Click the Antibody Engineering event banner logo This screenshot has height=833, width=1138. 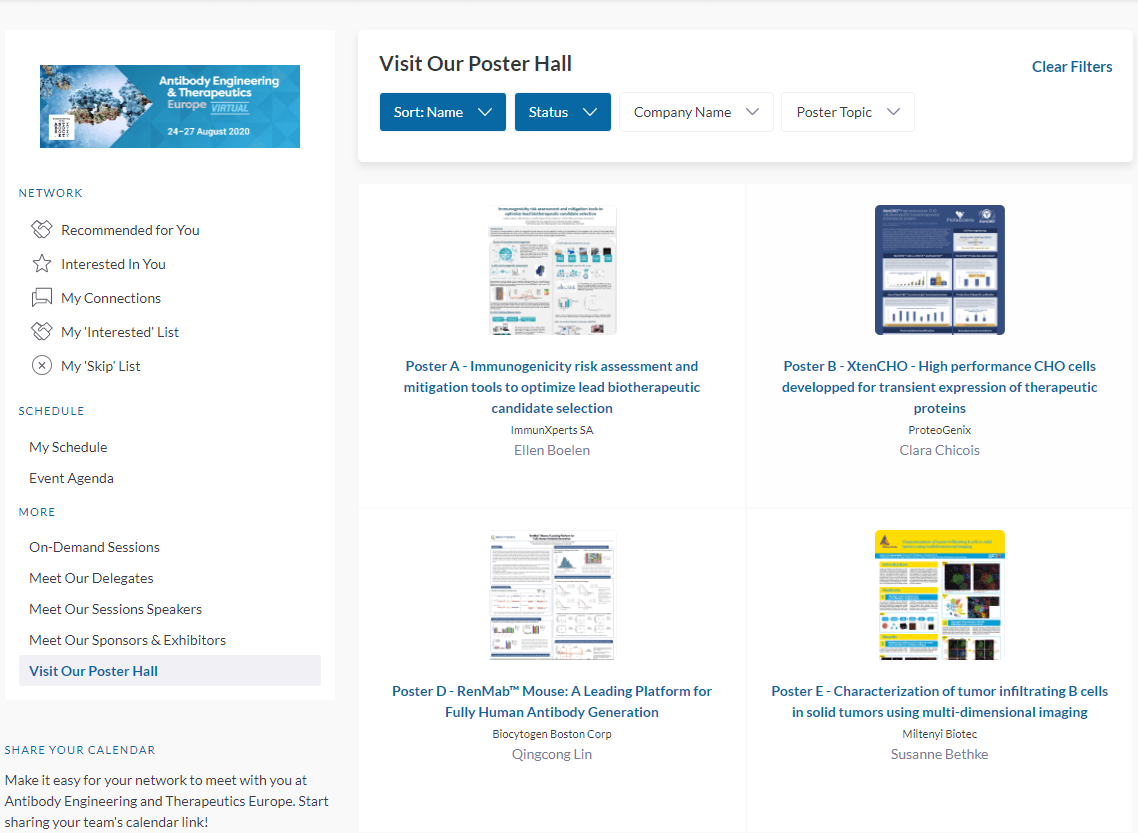170,107
